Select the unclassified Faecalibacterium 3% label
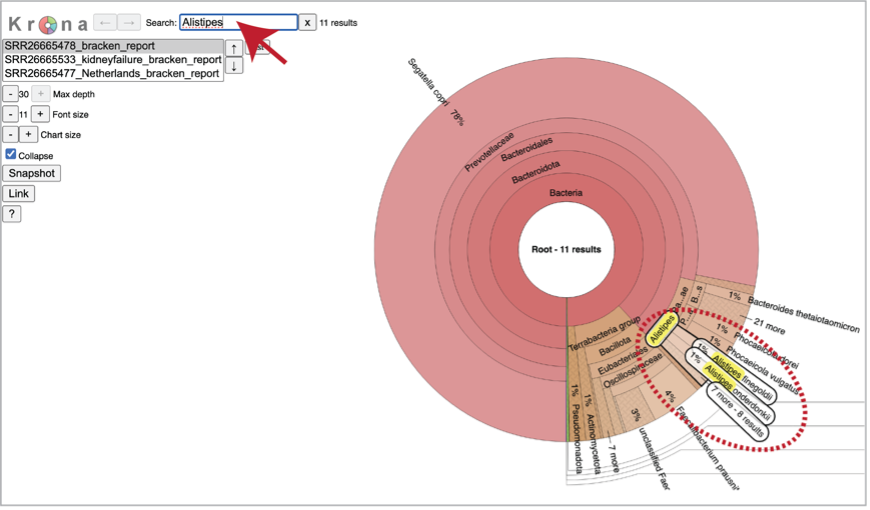This screenshot has width=870, height=510. 654,459
